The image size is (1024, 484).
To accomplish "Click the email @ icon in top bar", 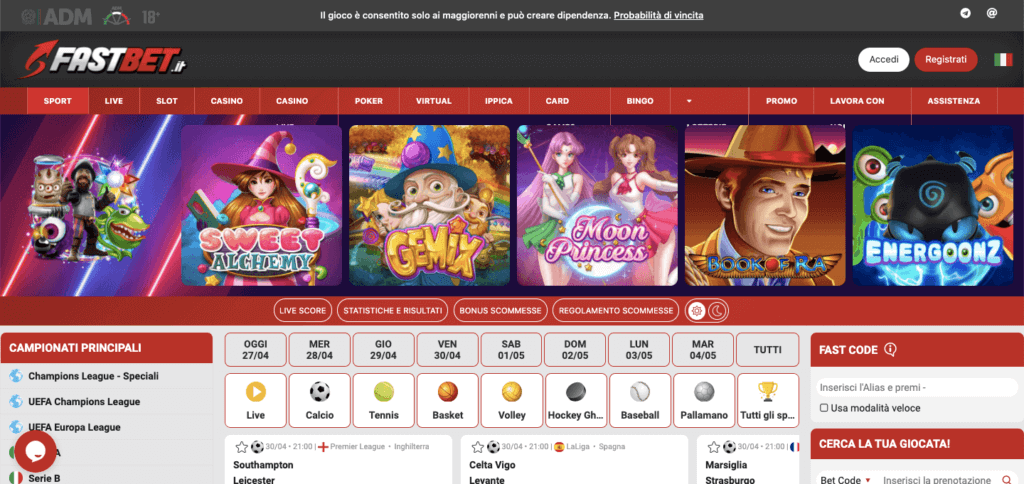I will 991,13.
